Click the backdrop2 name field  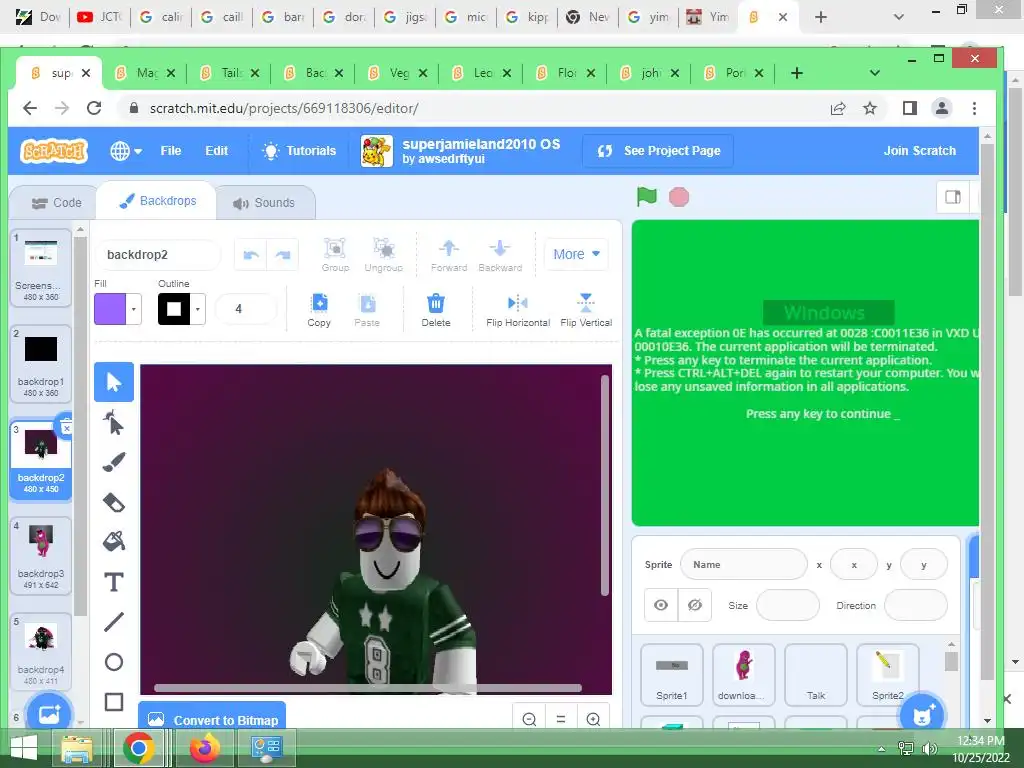point(157,255)
